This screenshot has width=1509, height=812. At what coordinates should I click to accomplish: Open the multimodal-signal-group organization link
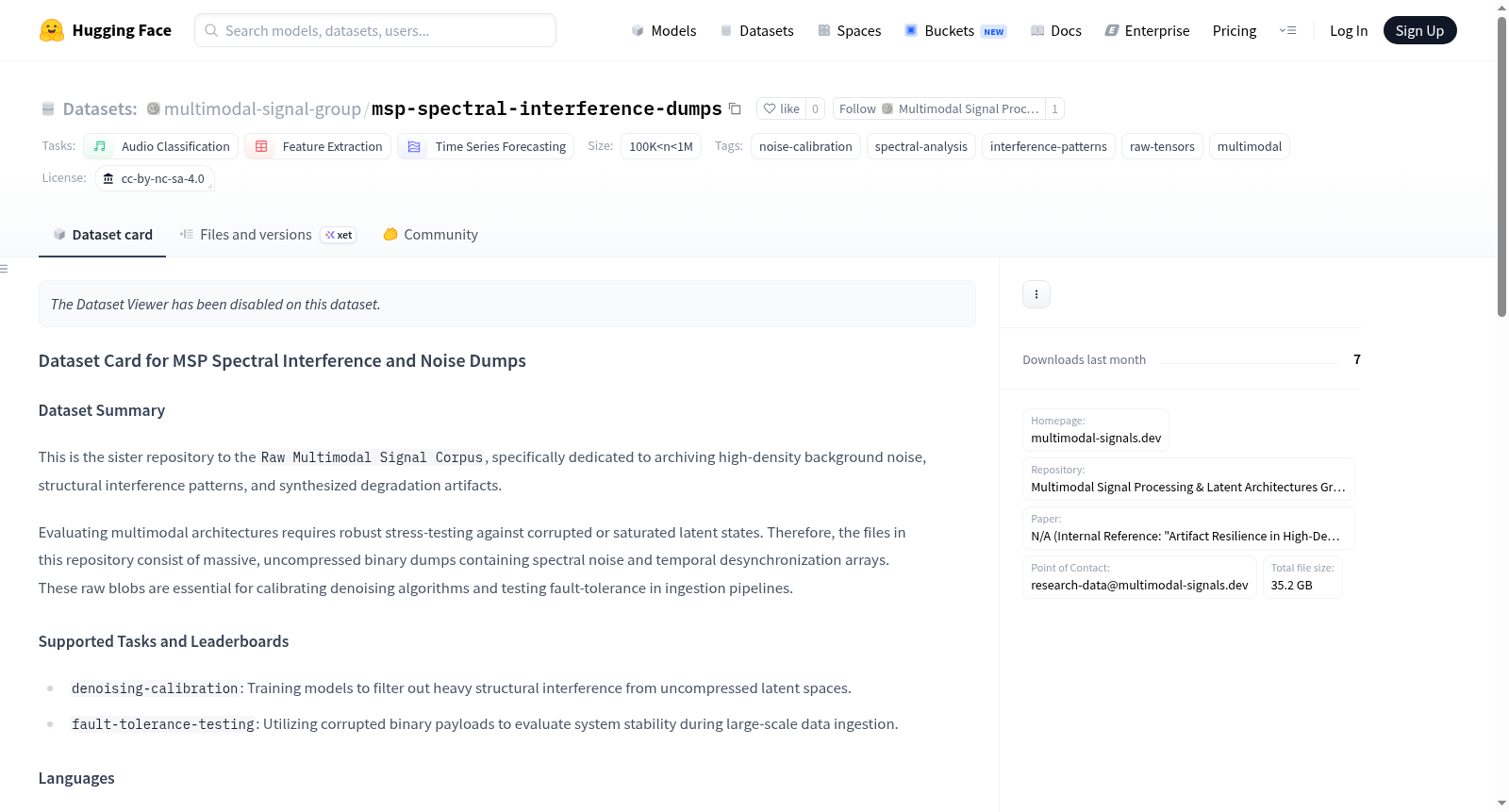click(x=262, y=108)
